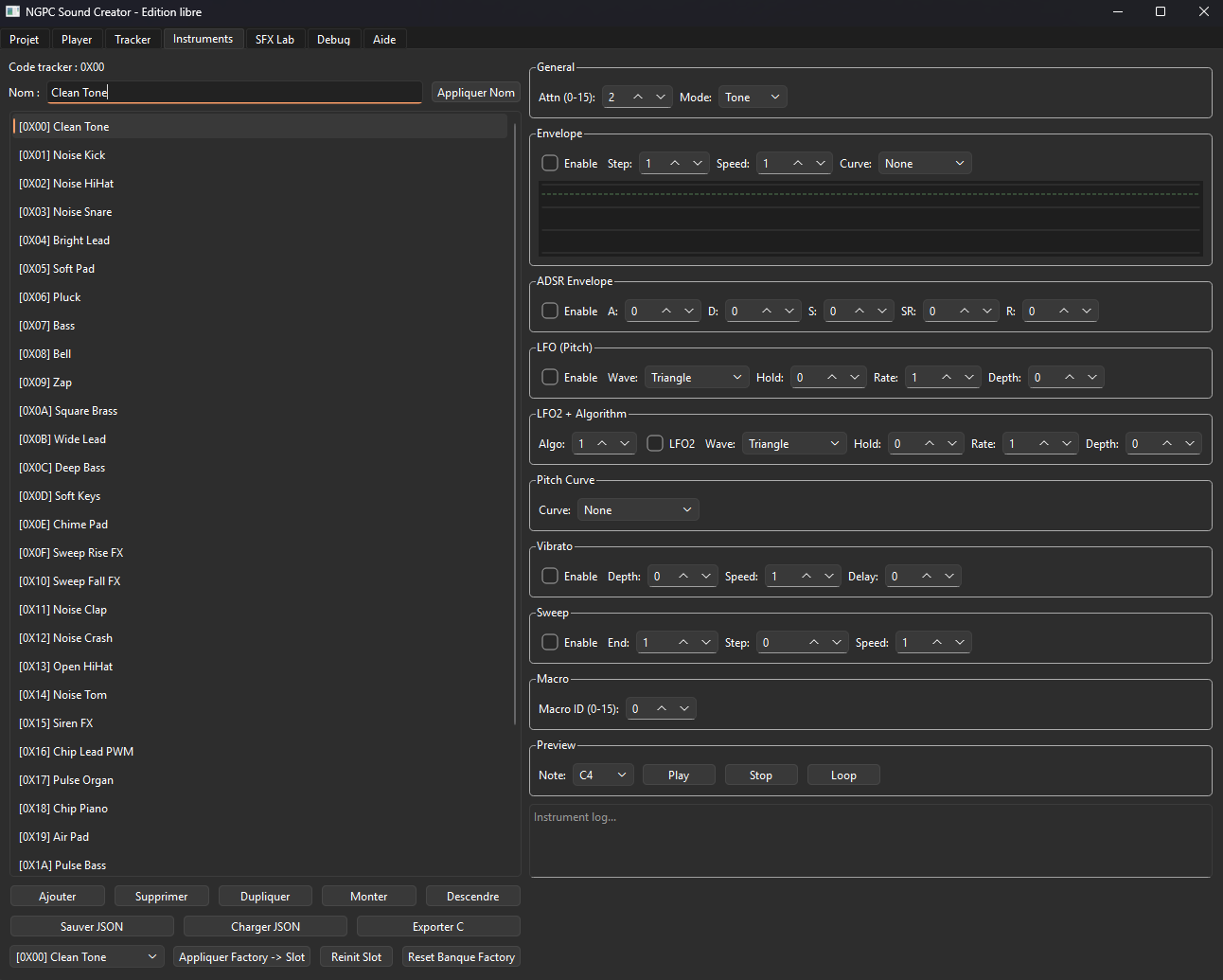Screen dimensions: 1223x980
Task: Increase ADSR S value using up arrow
Action: click(860, 312)
